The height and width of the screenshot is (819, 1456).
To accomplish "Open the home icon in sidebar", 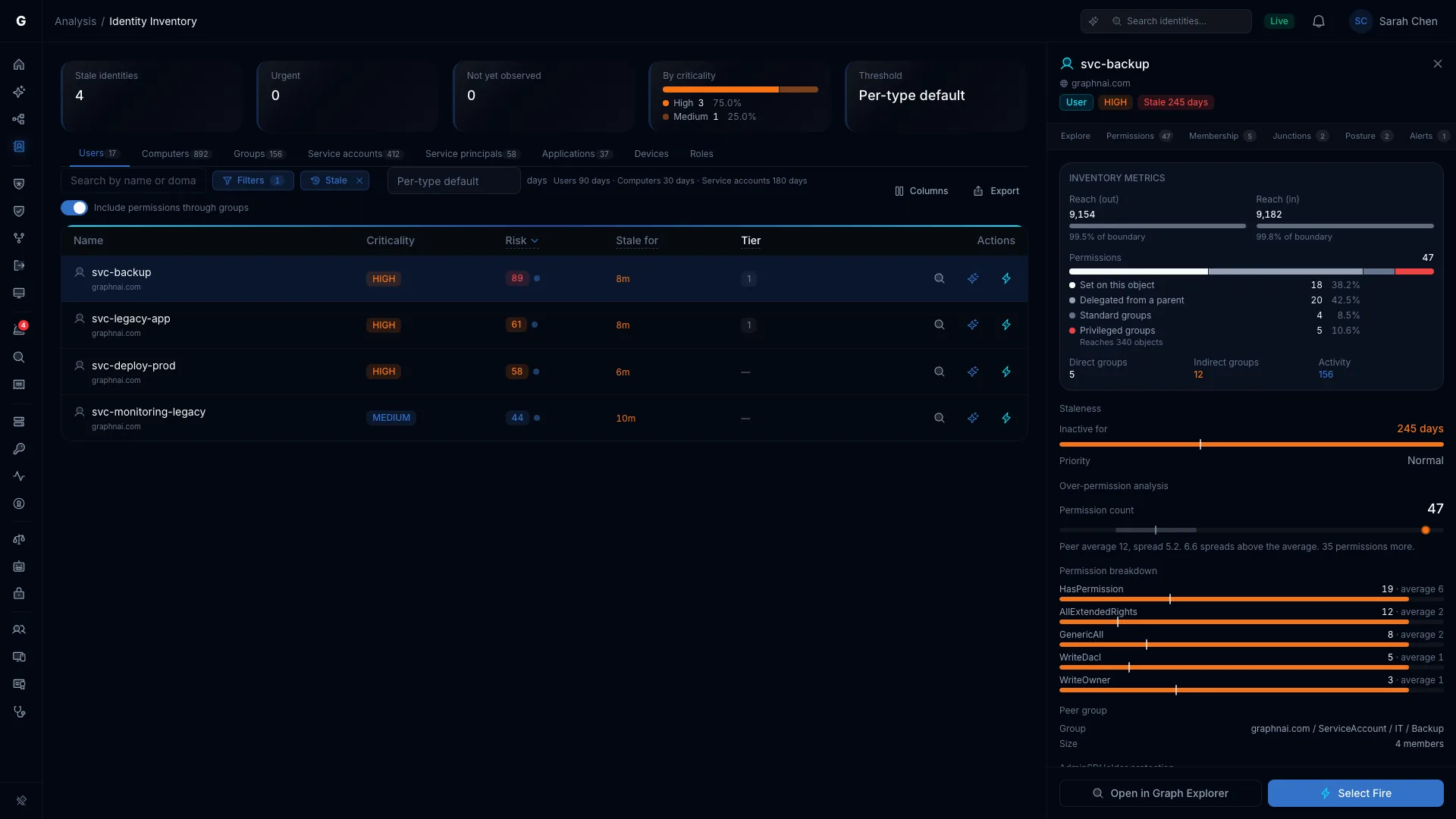I will [19, 64].
